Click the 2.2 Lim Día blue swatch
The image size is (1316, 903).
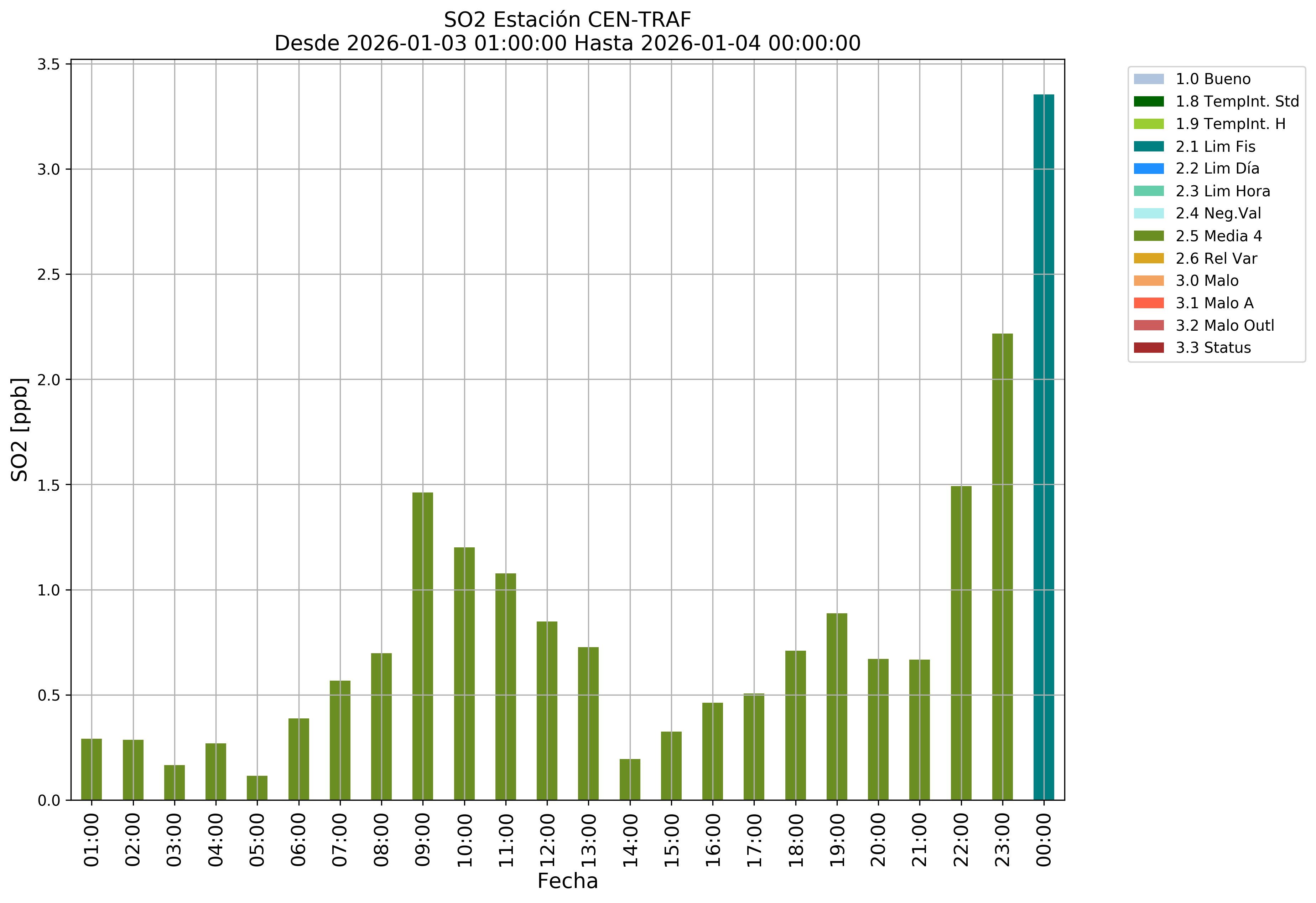(1148, 169)
